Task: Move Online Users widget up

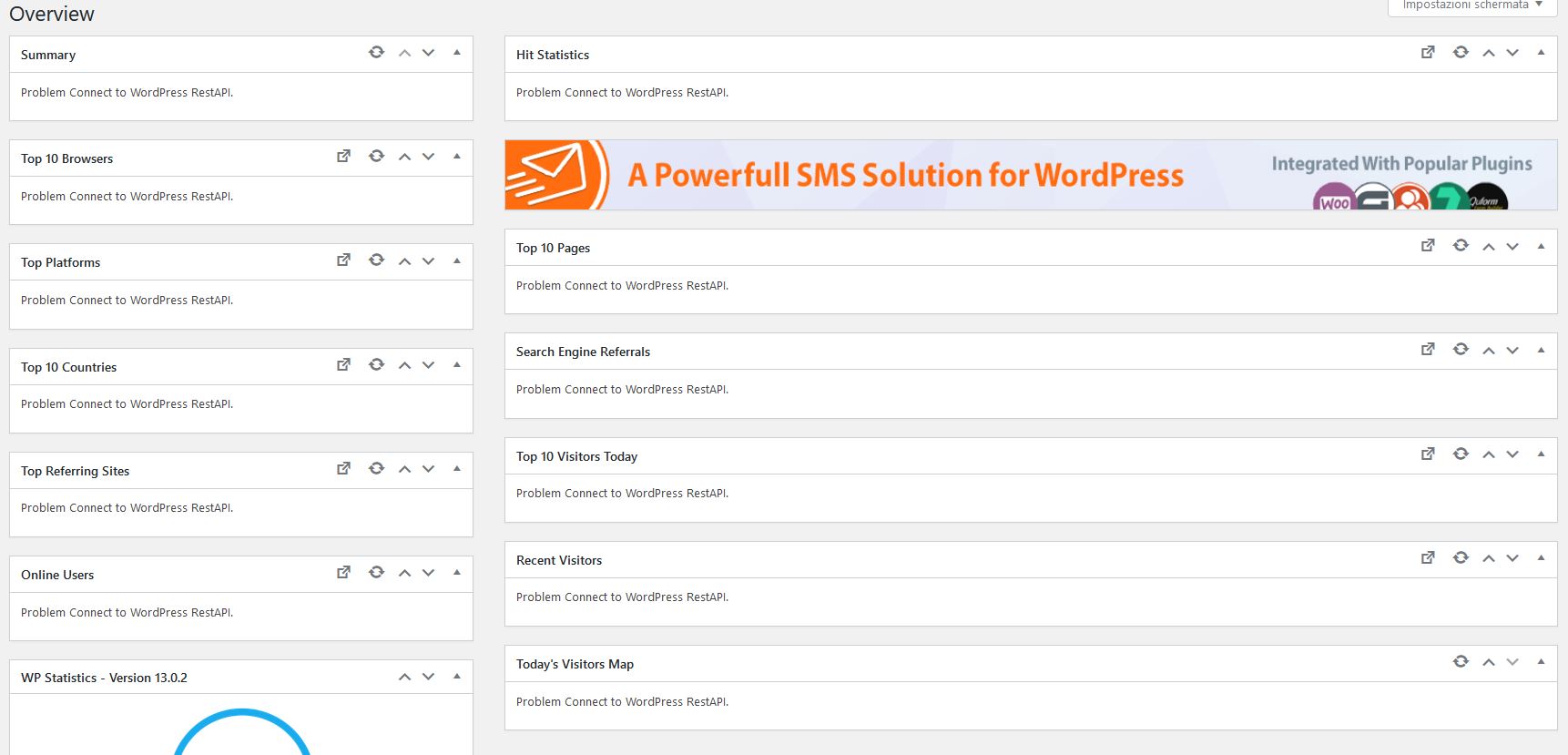Action: click(404, 574)
